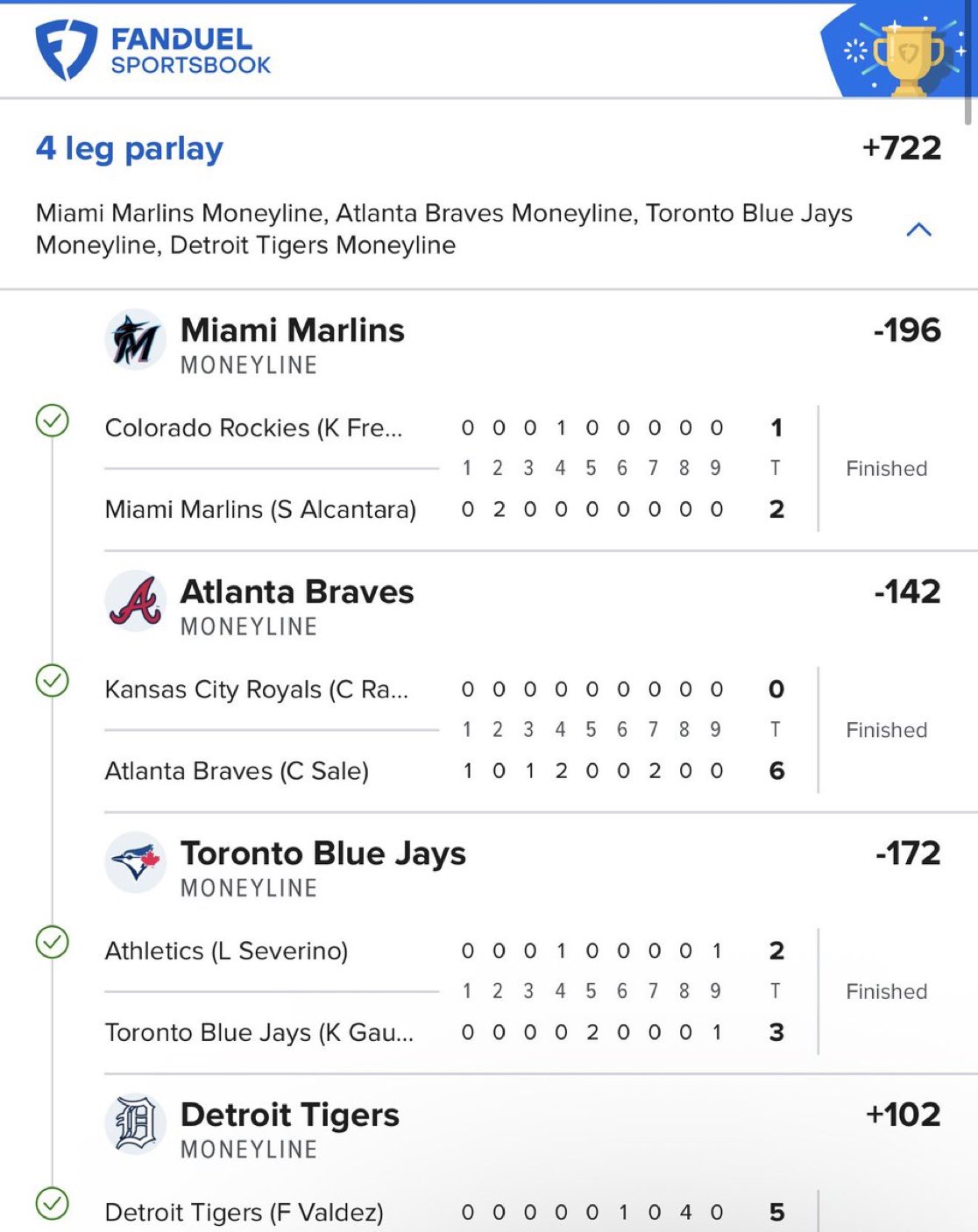Screen dimensions: 978x1232
Task: Collapse the 4 leg parlay details
Action: tap(918, 230)
